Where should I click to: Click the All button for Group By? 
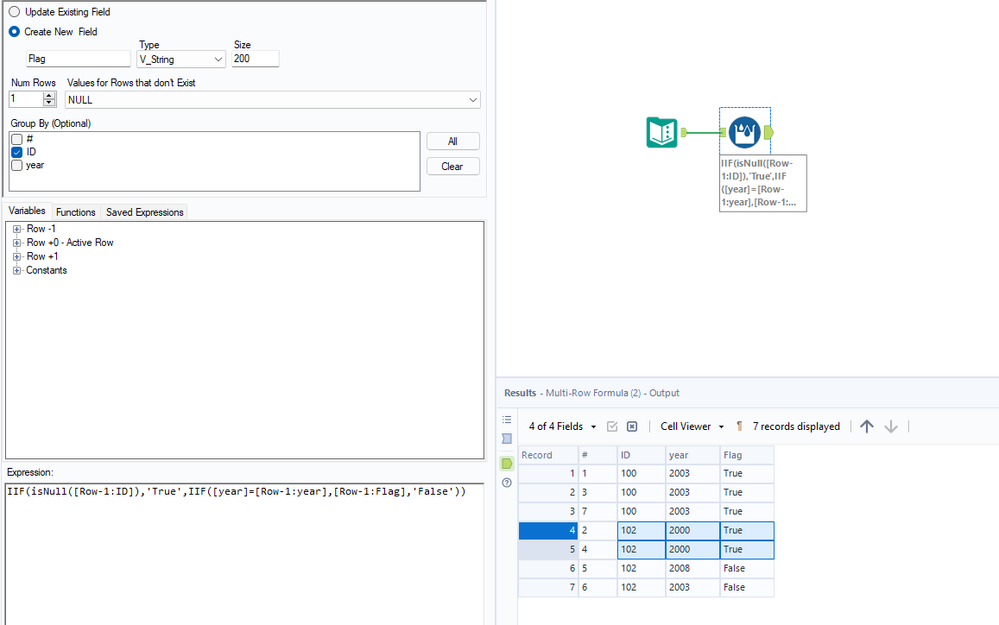[452, 142]
